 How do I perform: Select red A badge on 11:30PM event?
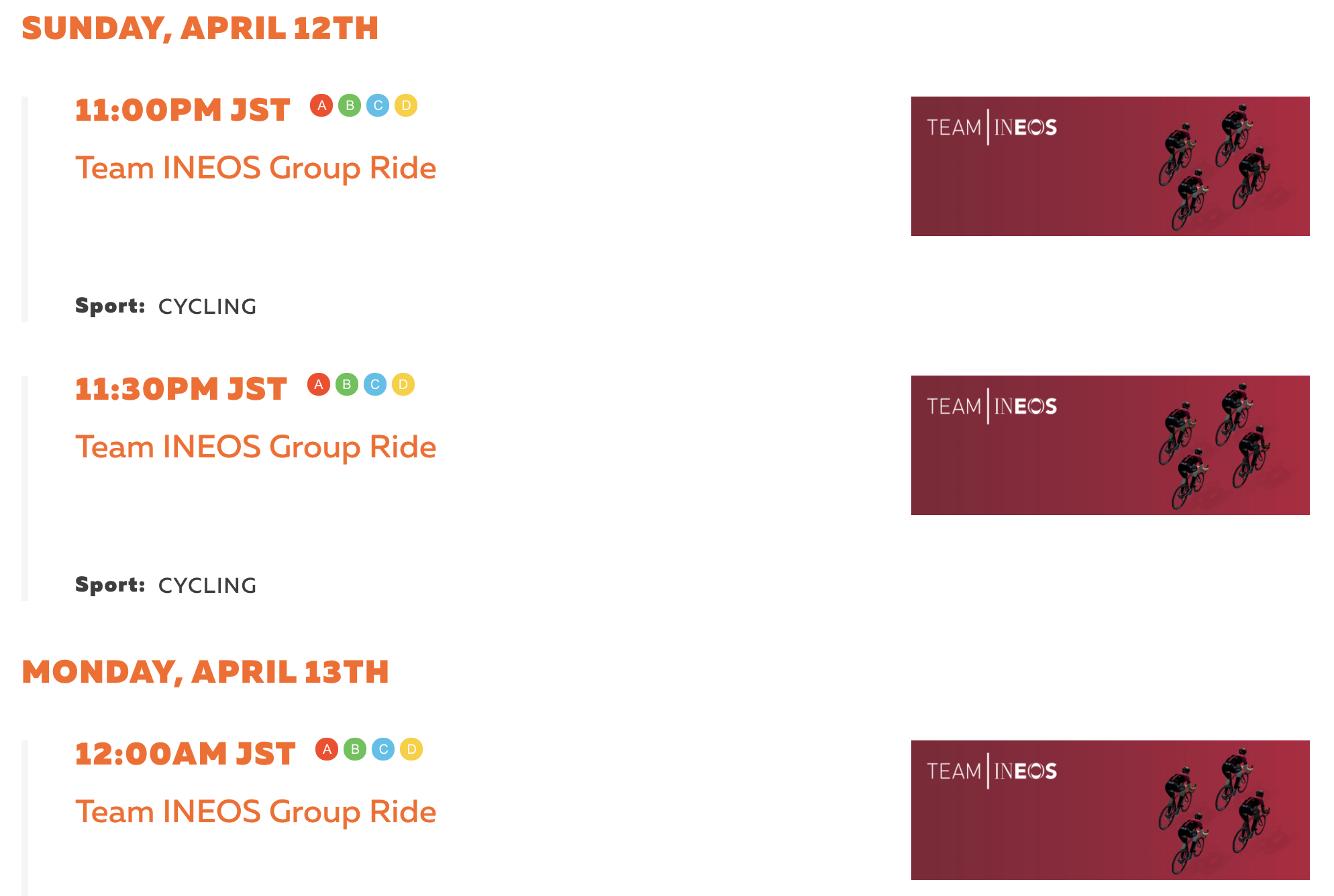coord(319,384)
